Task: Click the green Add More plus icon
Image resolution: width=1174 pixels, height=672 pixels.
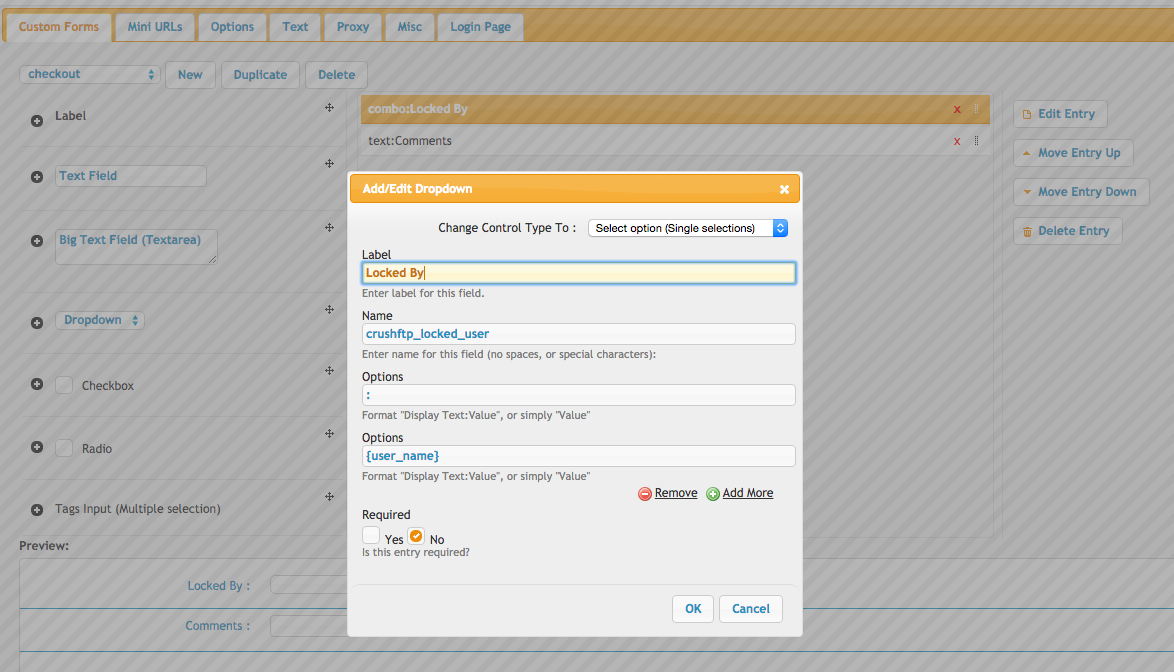Action: (713, 494)
